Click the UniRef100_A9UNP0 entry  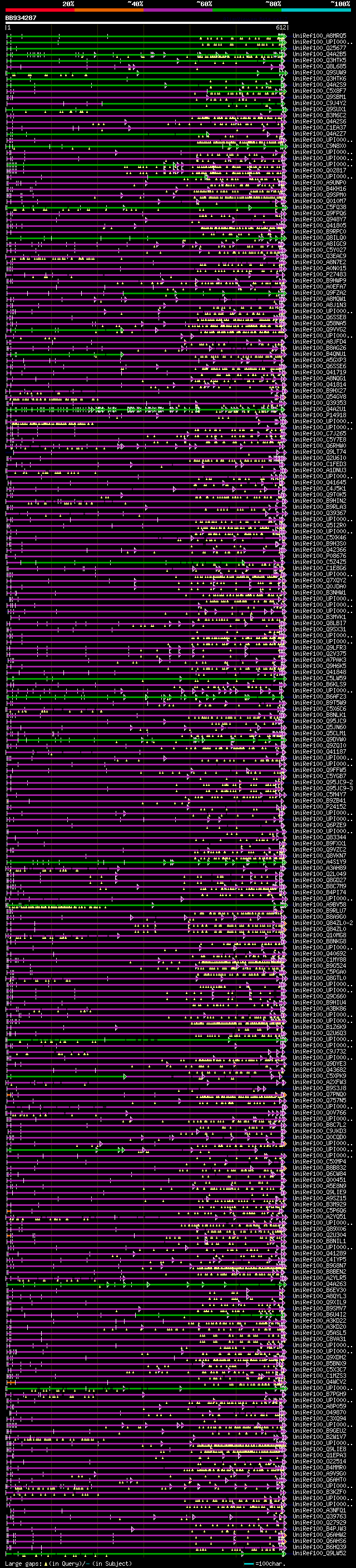[319, 182]
